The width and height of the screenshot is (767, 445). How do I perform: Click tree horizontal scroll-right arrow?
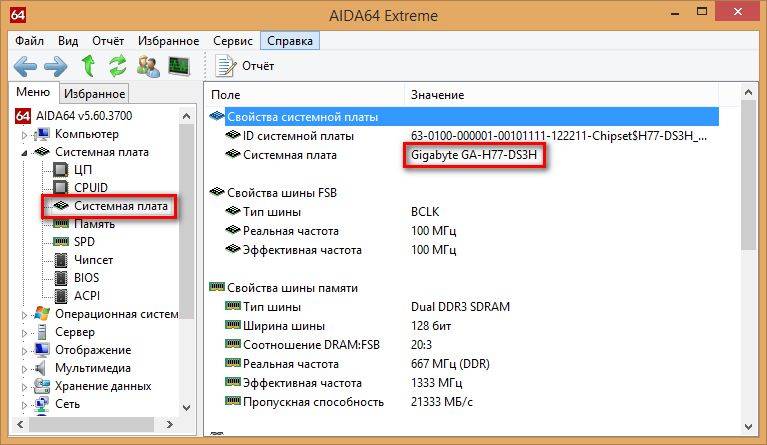[x=169, y=424]
